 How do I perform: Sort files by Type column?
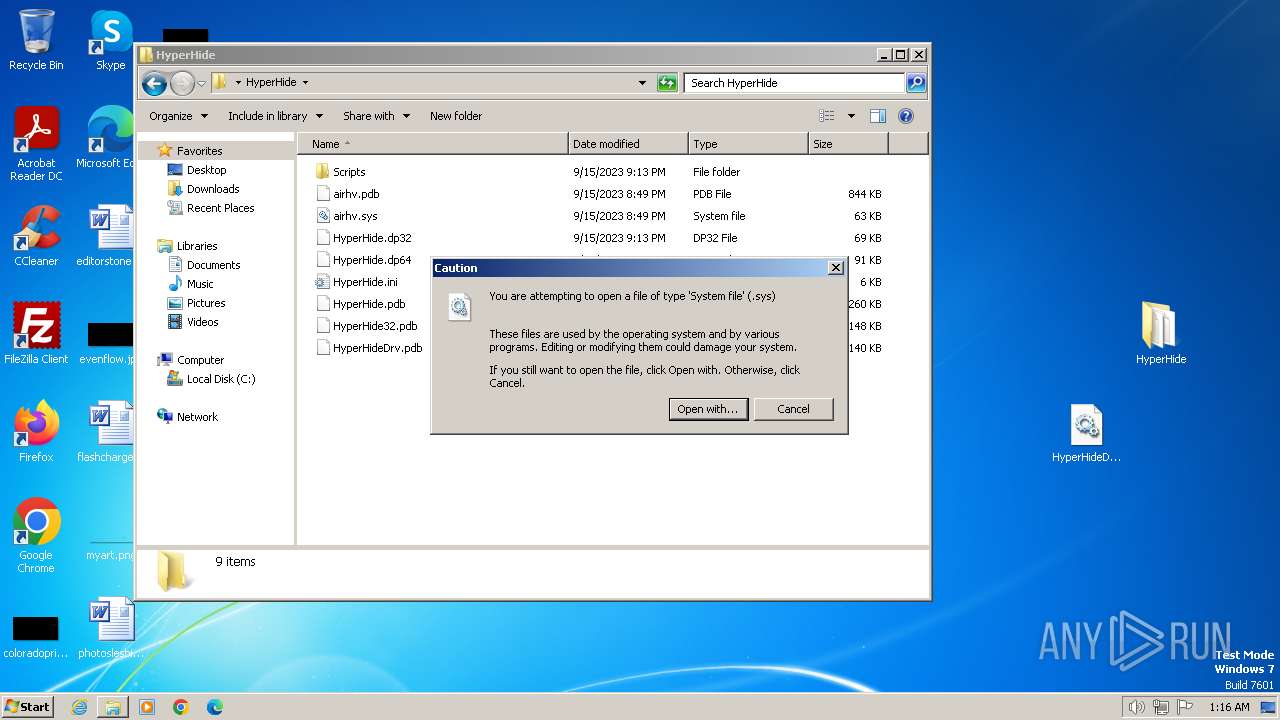click(x=748, y=144)
